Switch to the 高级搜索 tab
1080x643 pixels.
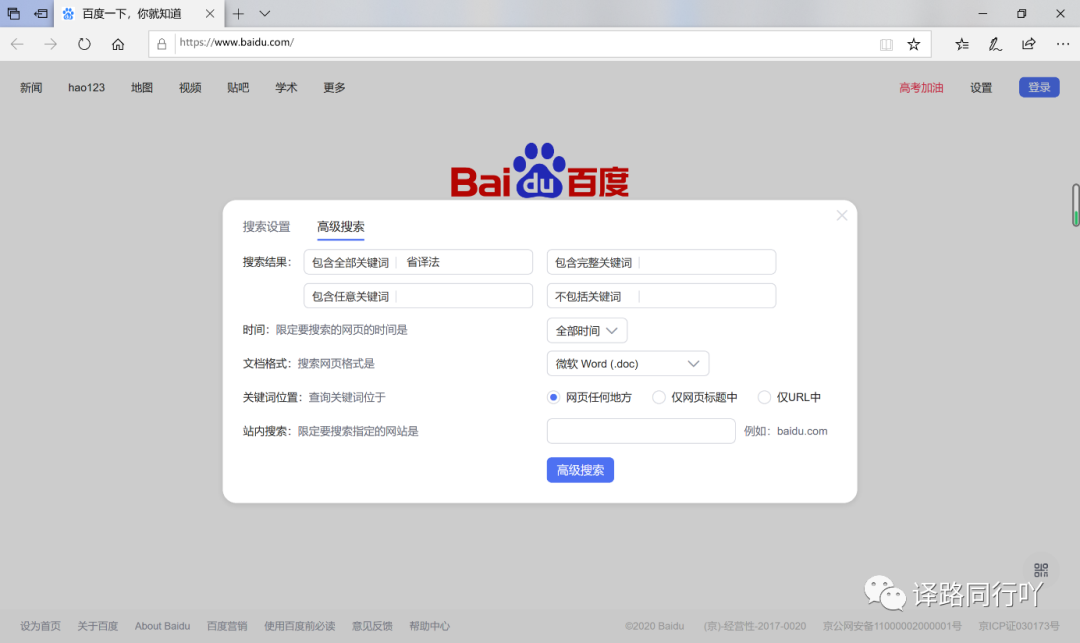[x=340, y=226]
